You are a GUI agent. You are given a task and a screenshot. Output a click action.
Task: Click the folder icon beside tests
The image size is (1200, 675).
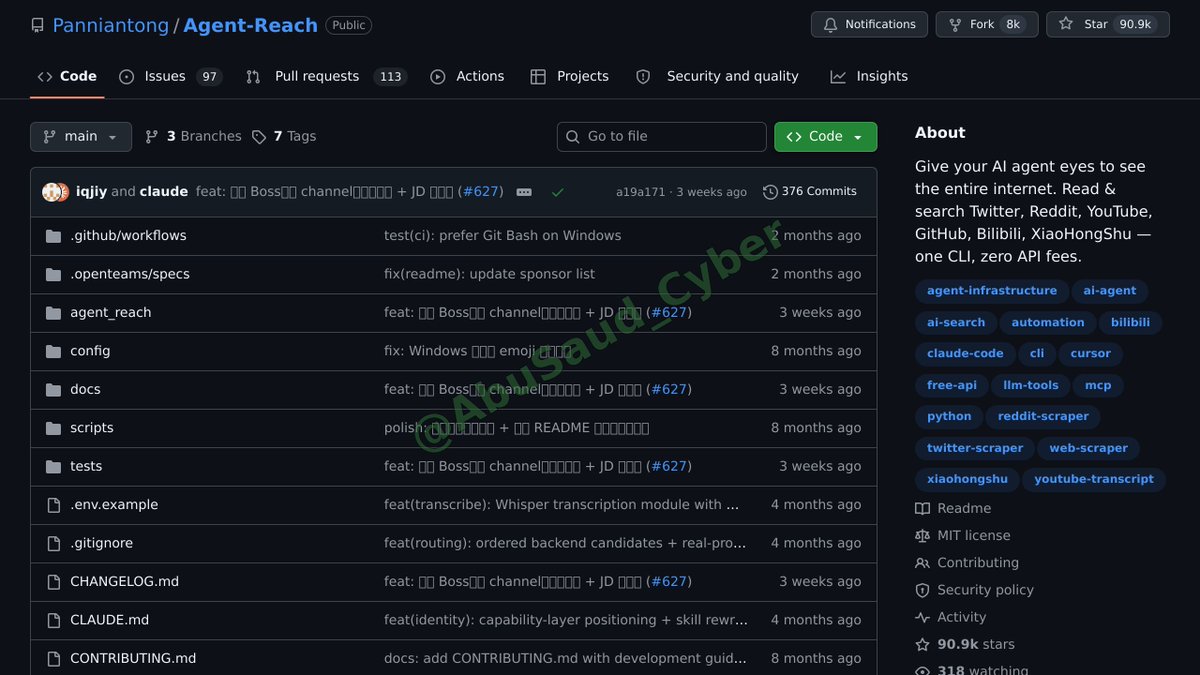(x=53, y=466)
